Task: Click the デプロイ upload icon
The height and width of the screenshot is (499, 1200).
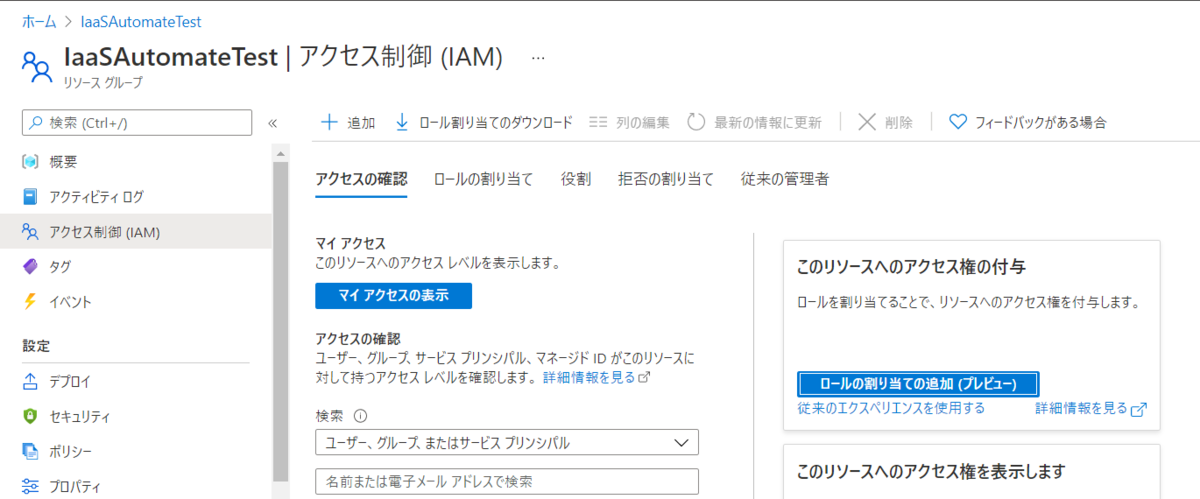Action: tap(30, 382)
